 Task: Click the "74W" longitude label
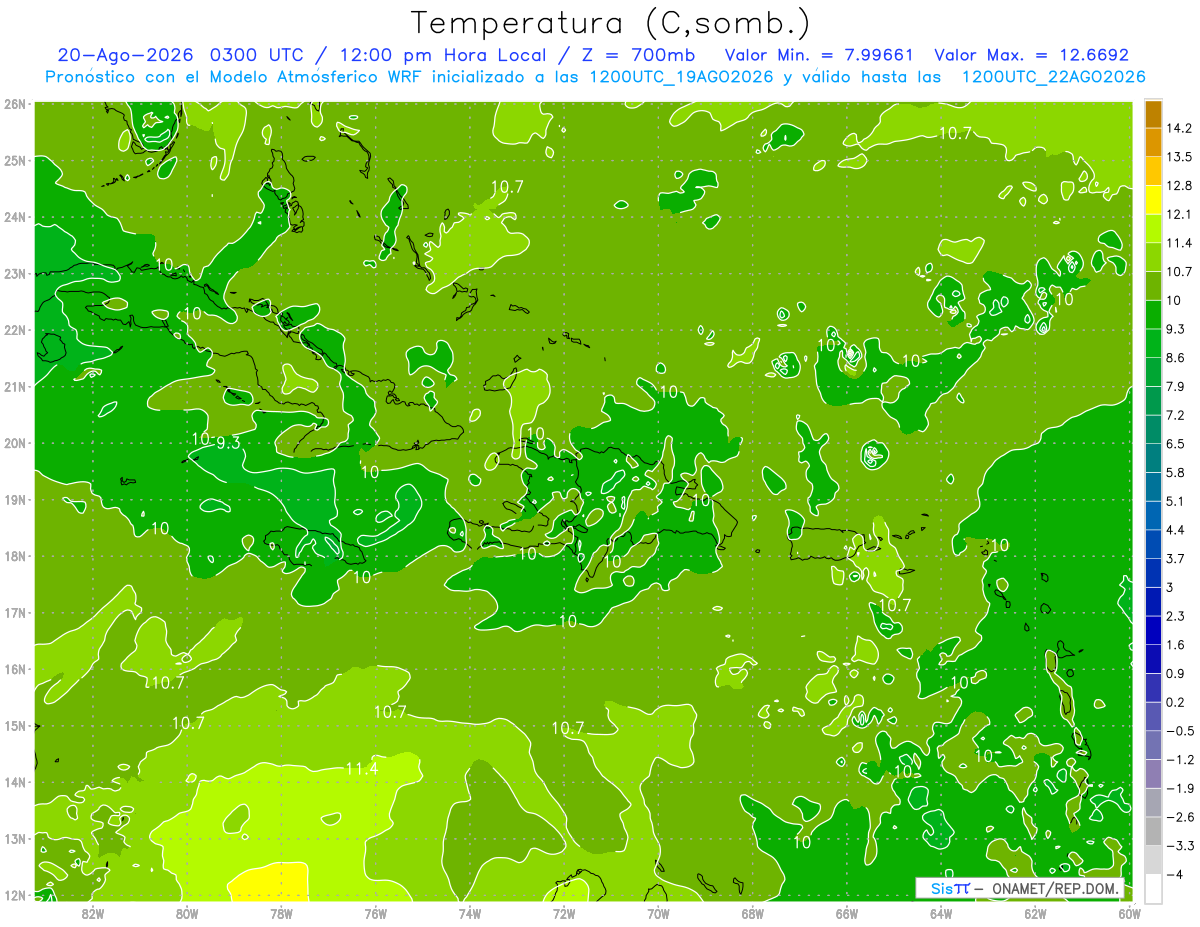[470, 912]
